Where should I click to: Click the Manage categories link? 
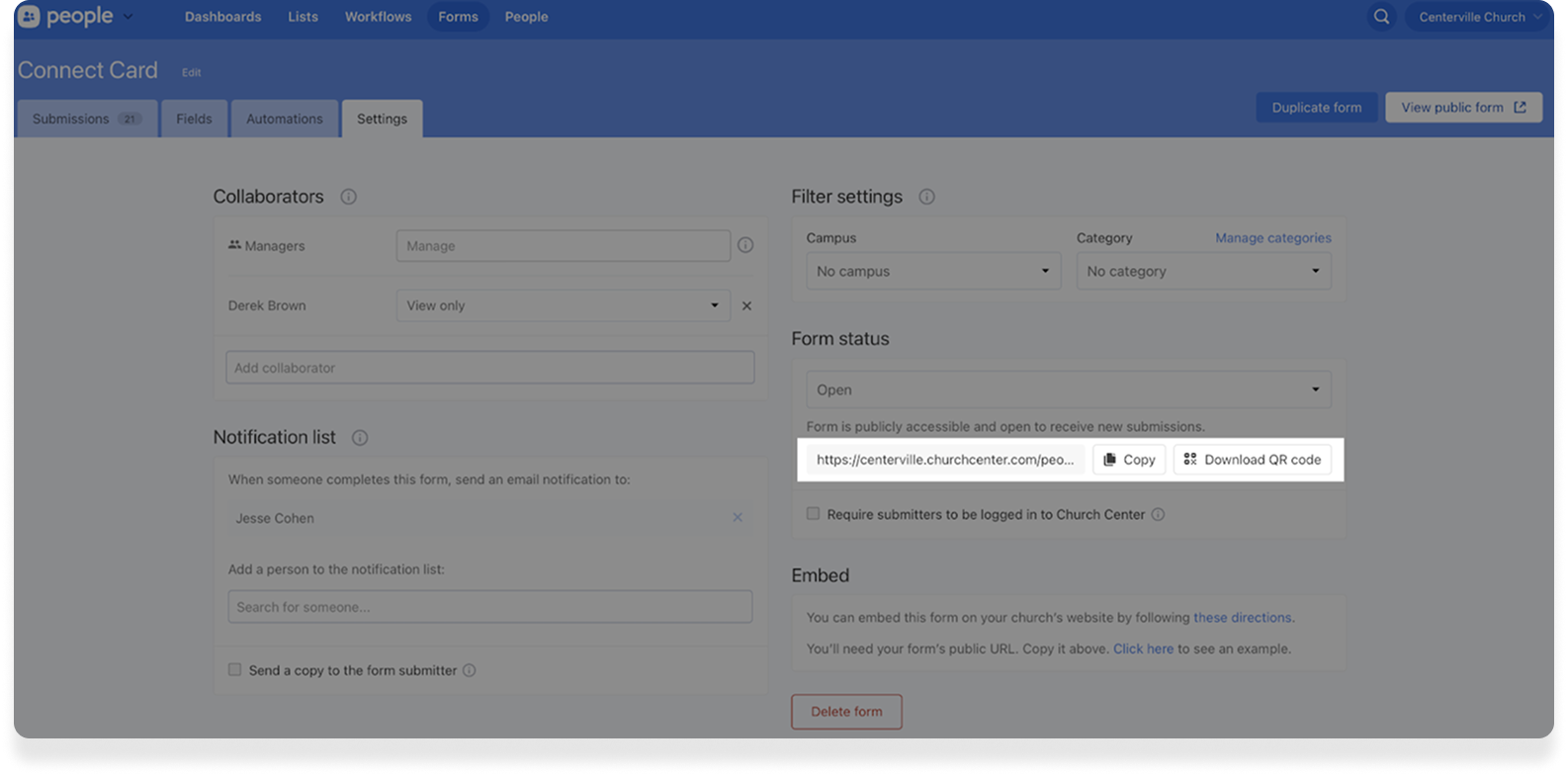[1272, 238]
